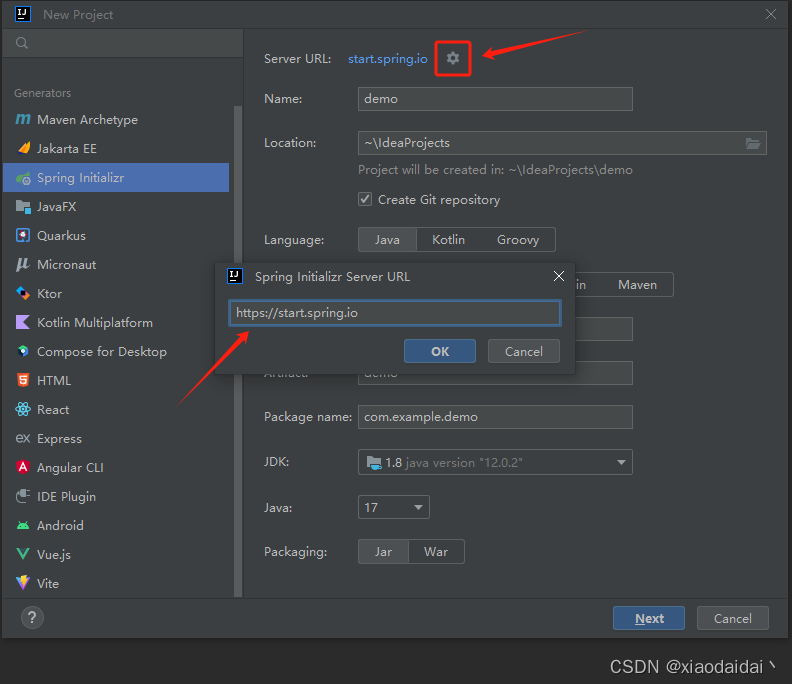Open server URL settings gear icon

point(453,58)
